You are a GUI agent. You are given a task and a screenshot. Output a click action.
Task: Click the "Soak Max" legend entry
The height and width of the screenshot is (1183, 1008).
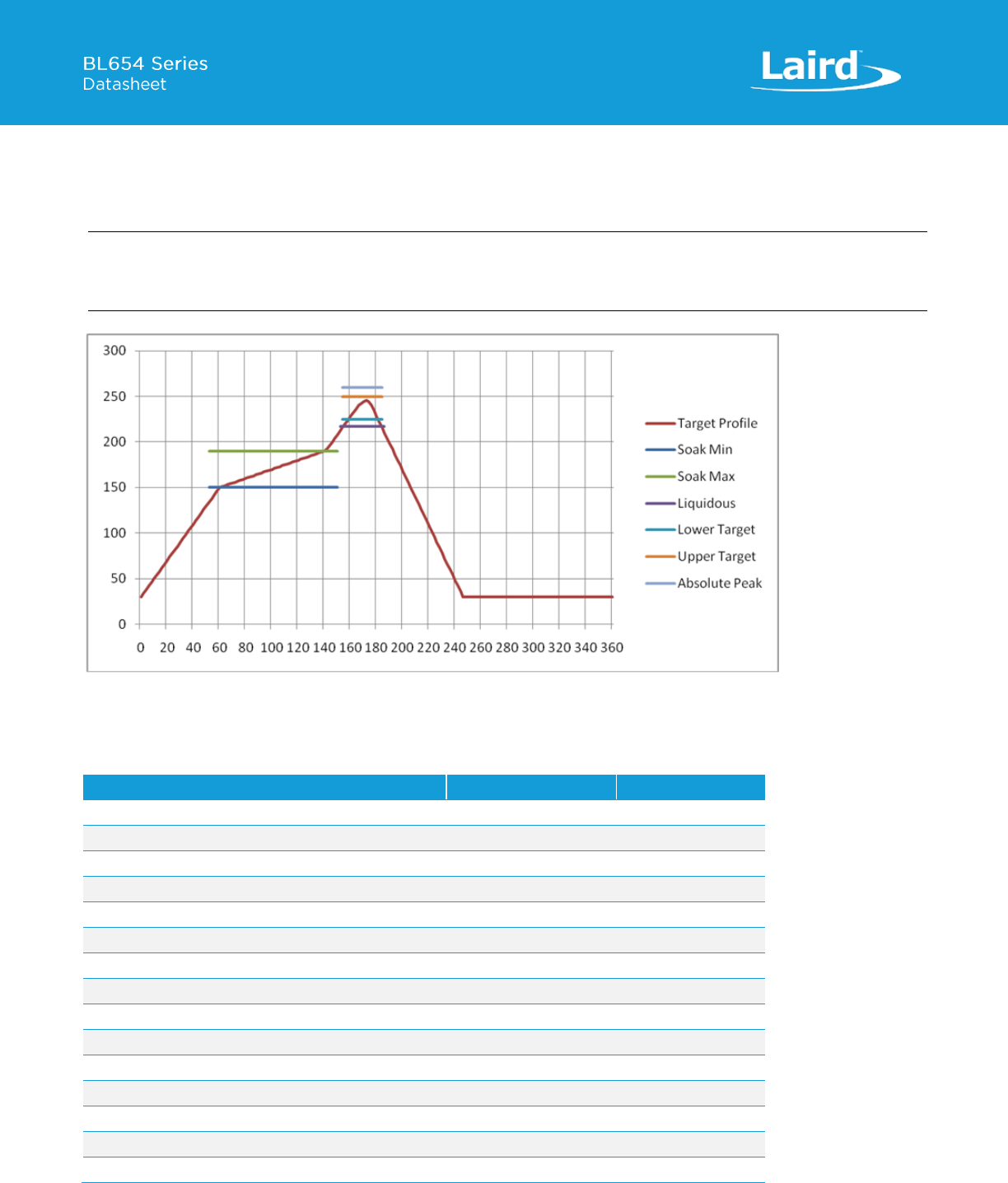point(690,477)
